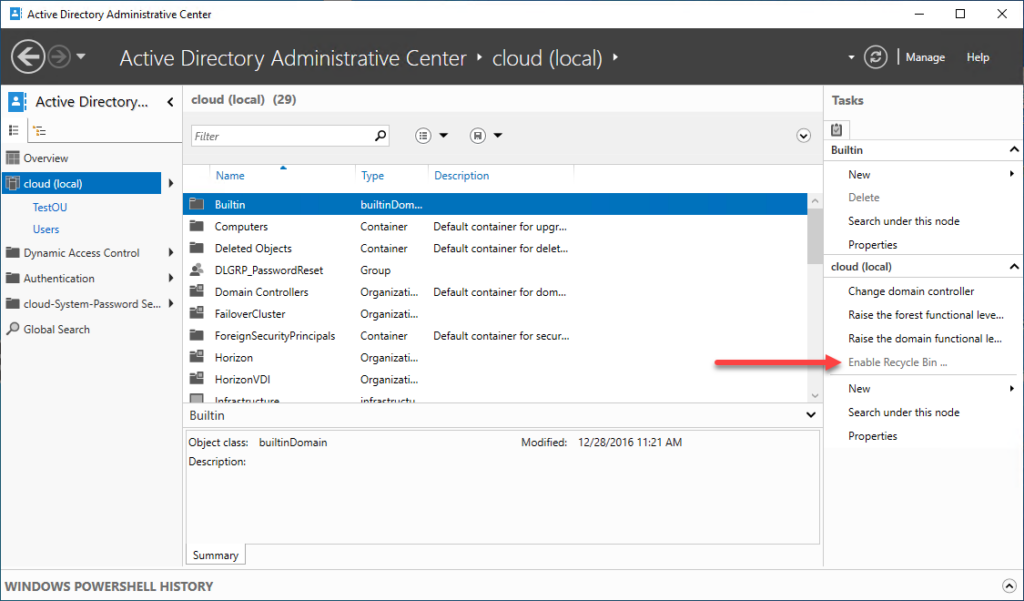The image size is (1024, 601).
Task: Select the Horizon row
Action: pyautogui.click(x=495, y=357)
